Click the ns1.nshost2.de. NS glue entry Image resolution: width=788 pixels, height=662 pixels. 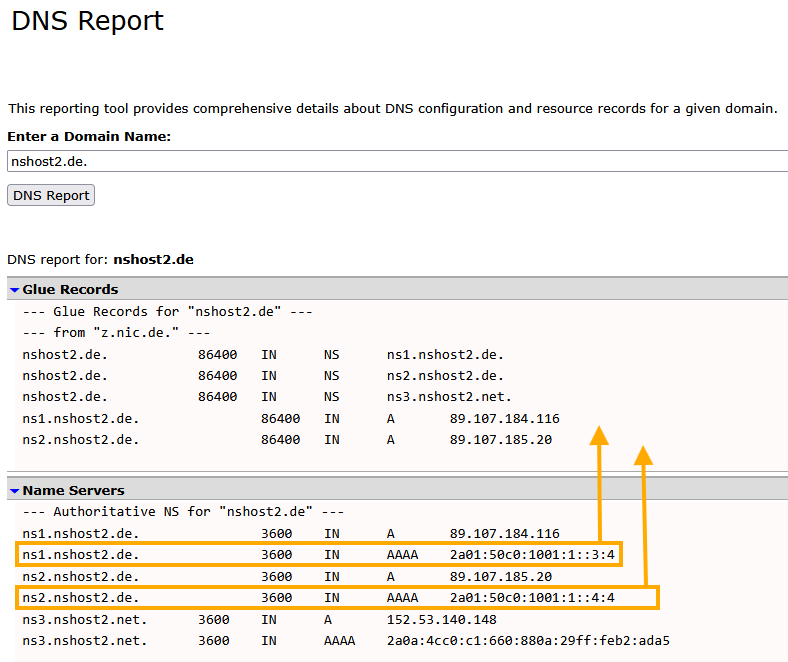(x=445, y=355)
